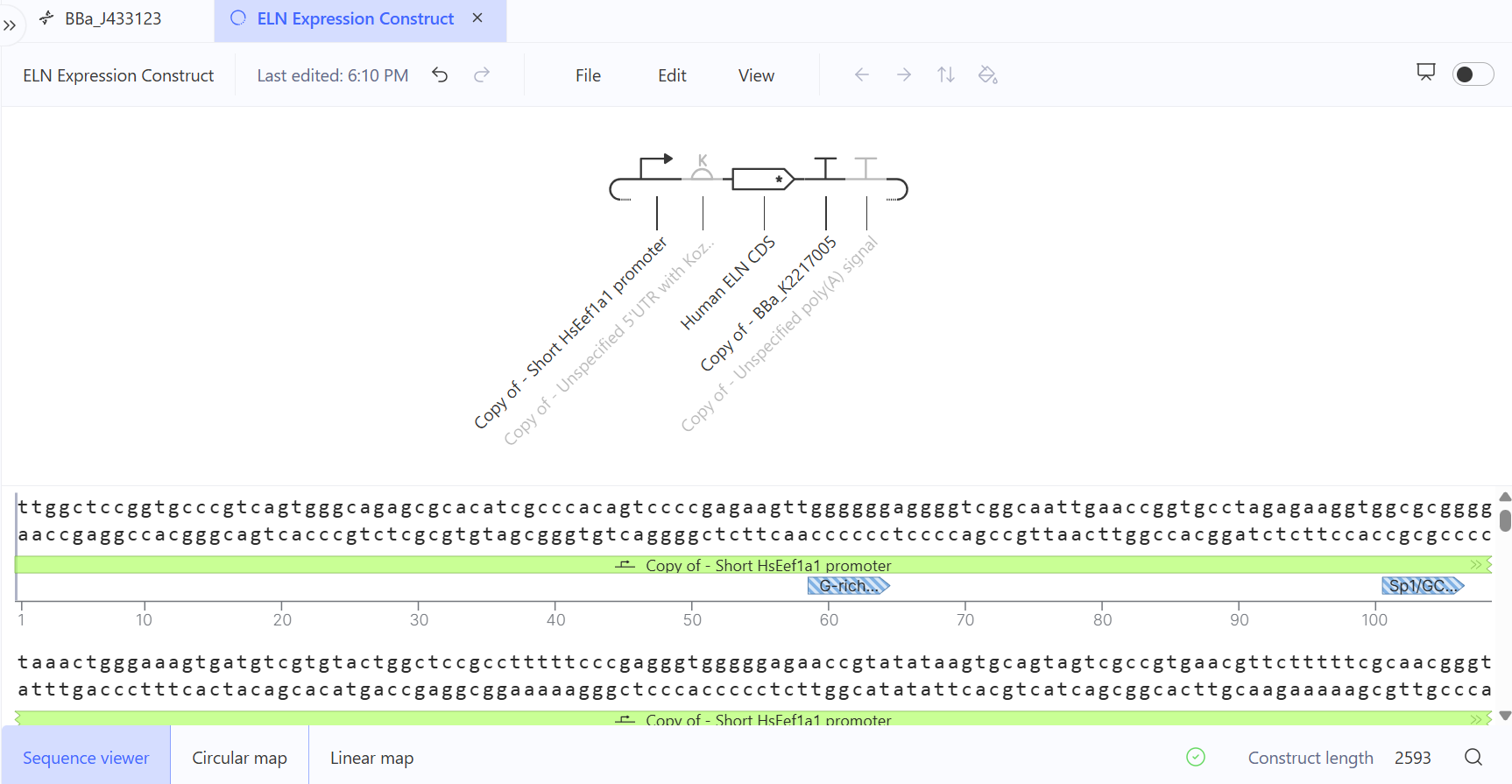
Task: Click the second row promoter annotation bar
Action: pyautogui.click(x=753, y=718)
